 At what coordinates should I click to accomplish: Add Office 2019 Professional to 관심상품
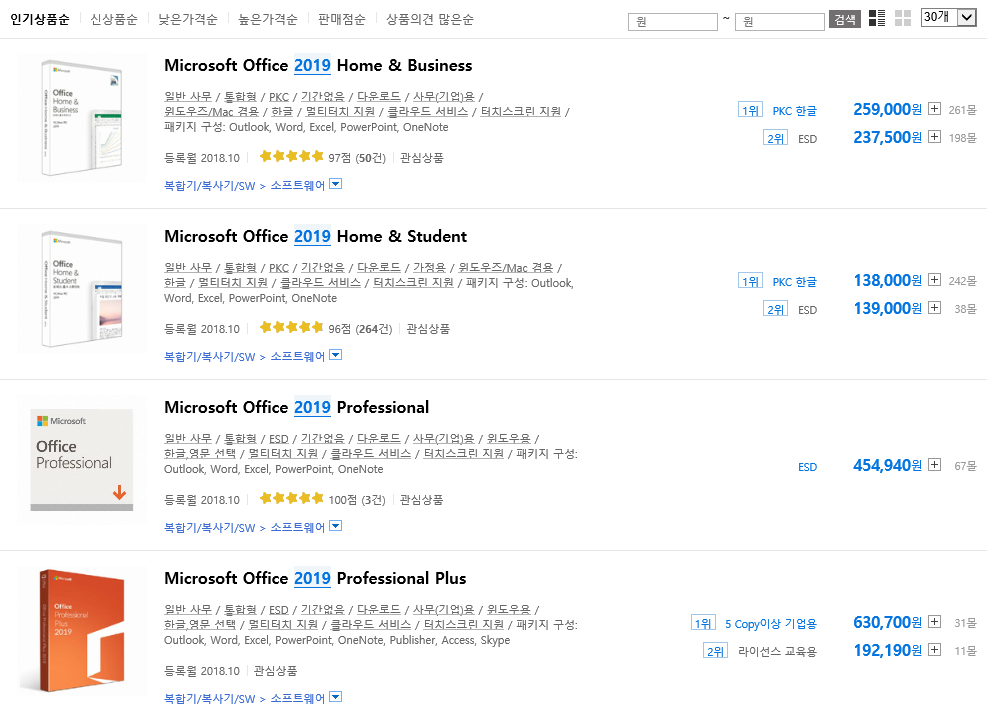[x=421, y=500]
